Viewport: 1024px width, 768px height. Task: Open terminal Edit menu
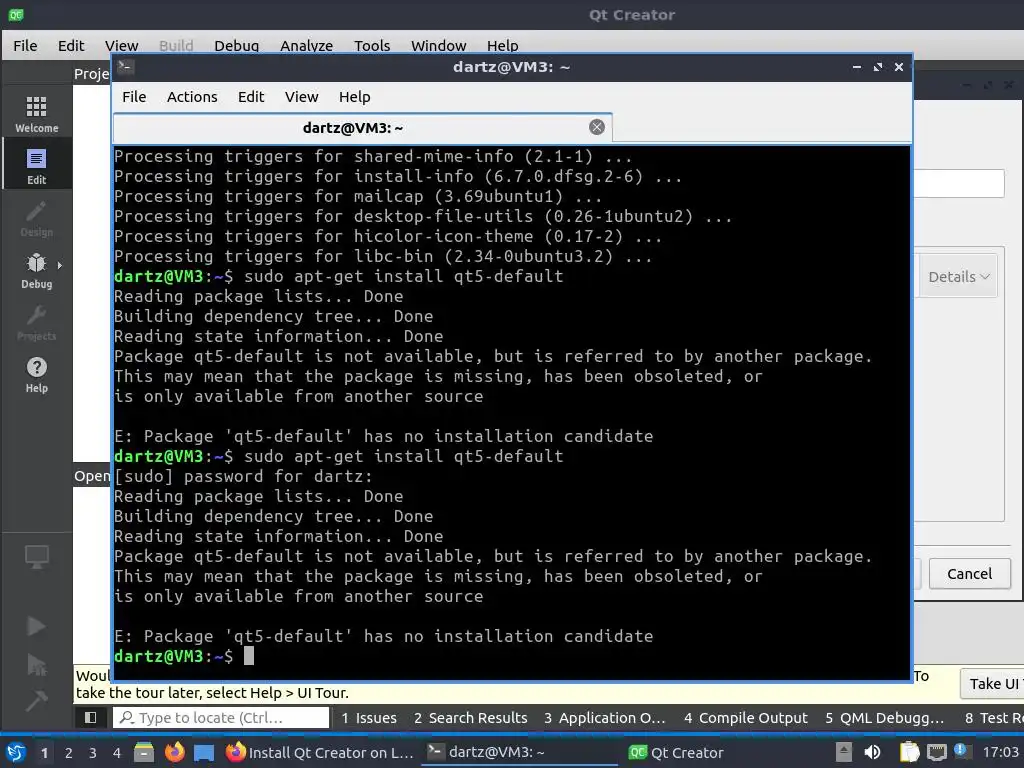click(x=251, y=97)
